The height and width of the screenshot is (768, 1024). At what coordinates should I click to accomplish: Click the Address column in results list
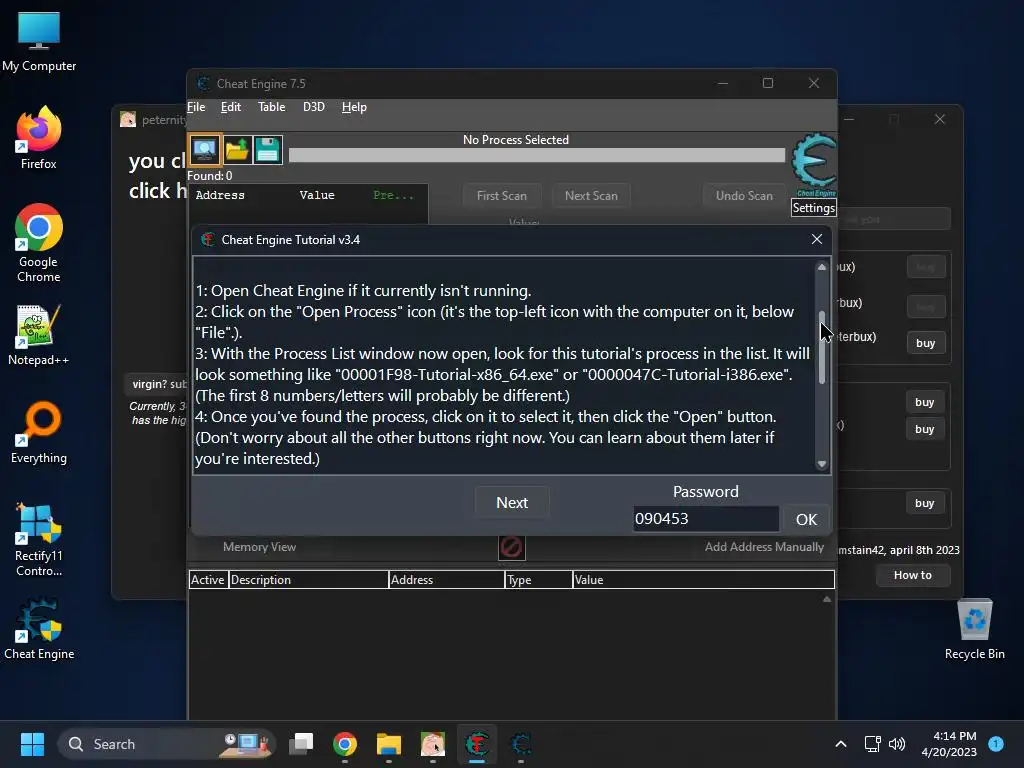220,195
